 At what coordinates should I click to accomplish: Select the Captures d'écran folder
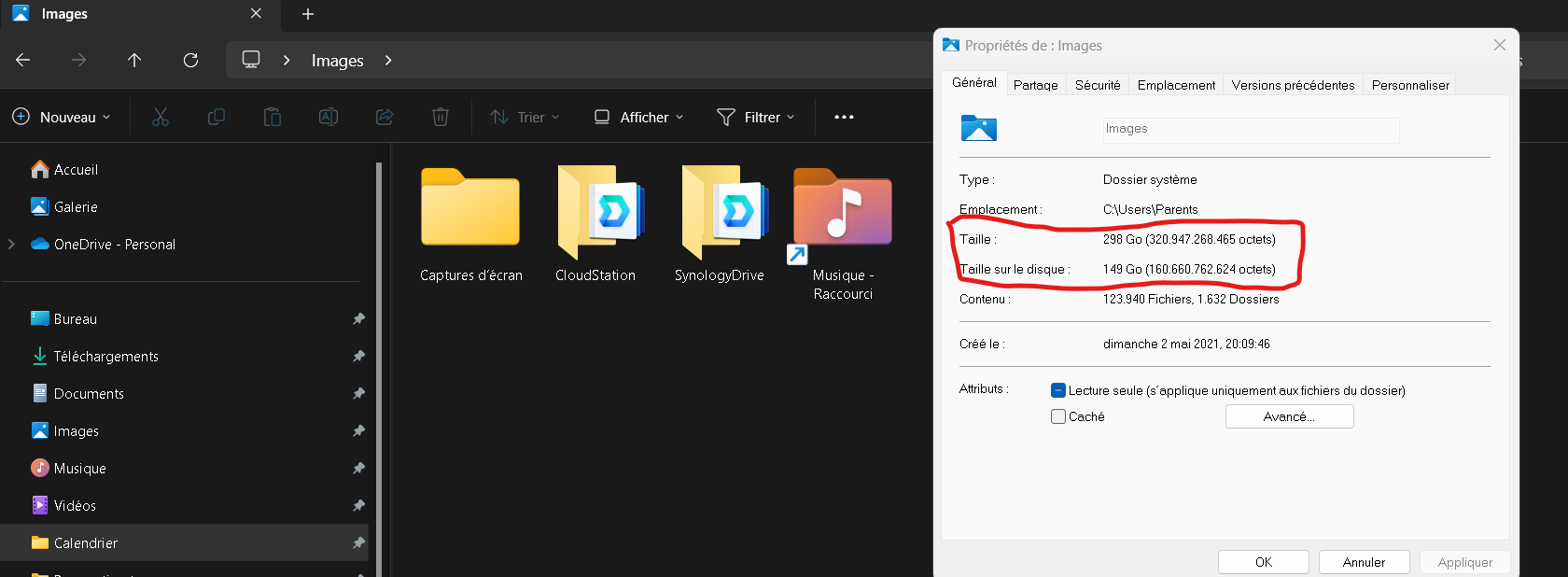470,224
